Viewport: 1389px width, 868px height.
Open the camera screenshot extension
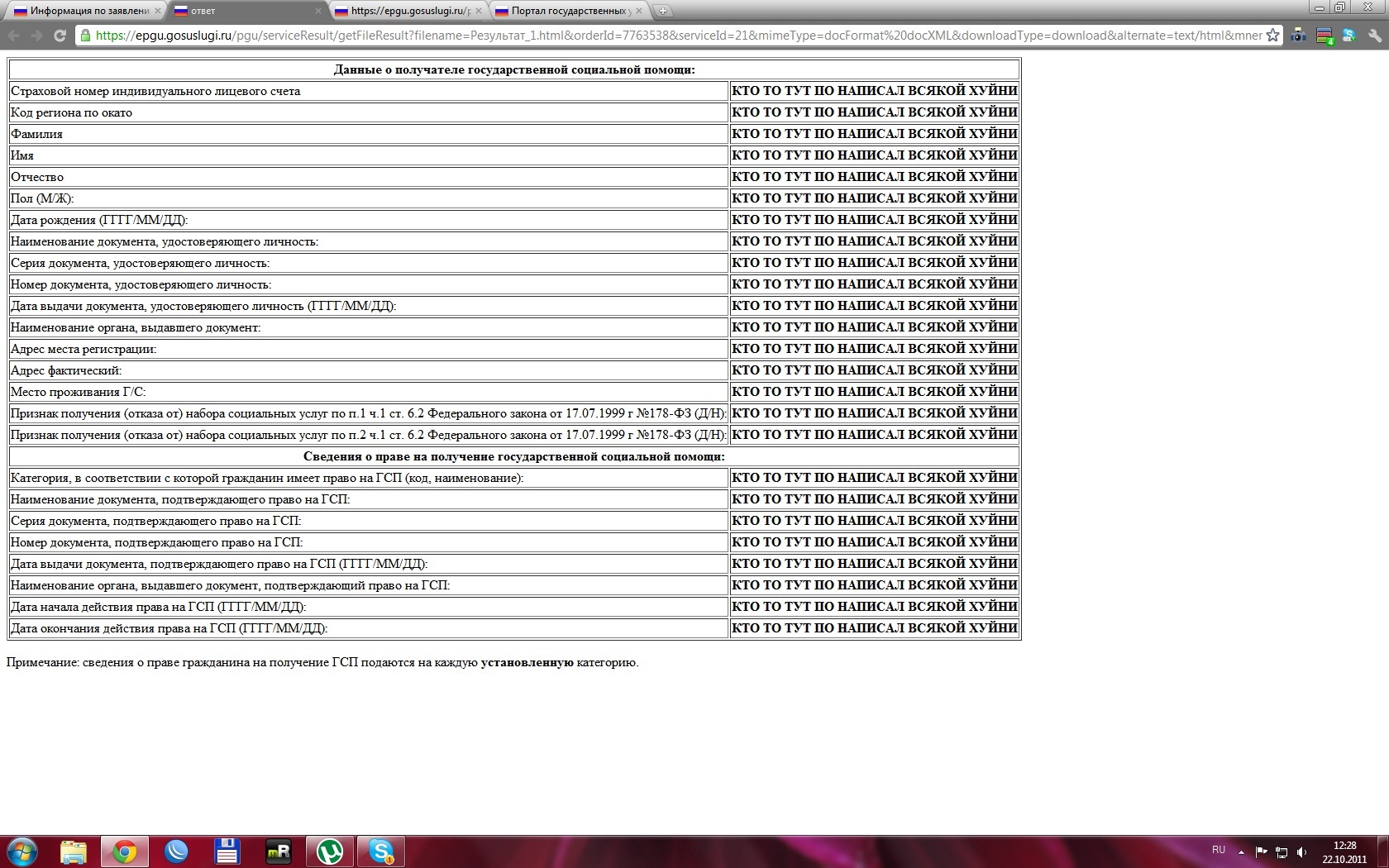click(x=1300, y=36)
